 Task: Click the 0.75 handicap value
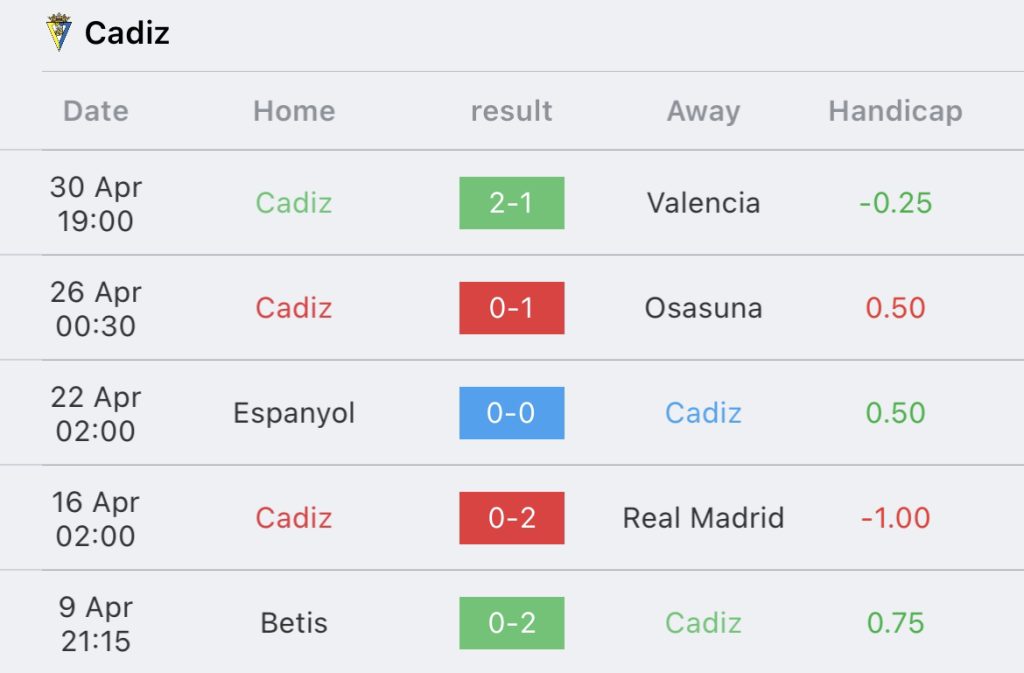coord(895,623)
